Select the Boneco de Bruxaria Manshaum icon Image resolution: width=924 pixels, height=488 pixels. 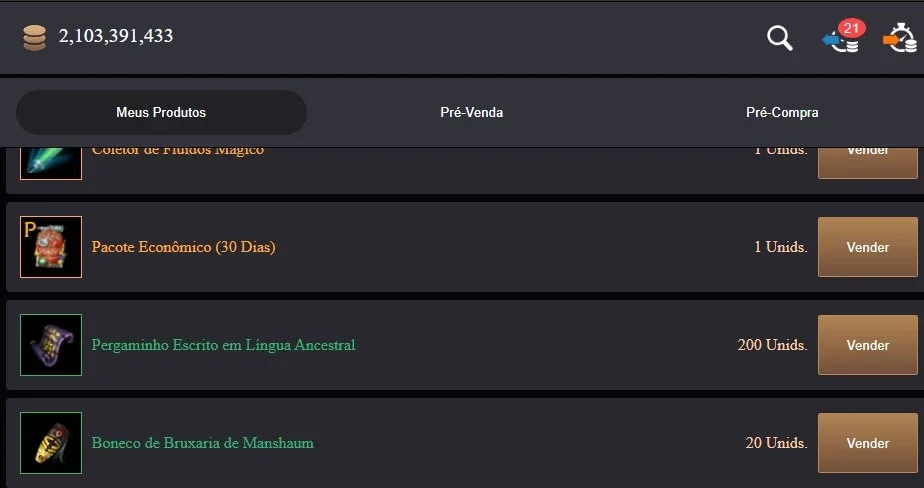tap(51, 443)
